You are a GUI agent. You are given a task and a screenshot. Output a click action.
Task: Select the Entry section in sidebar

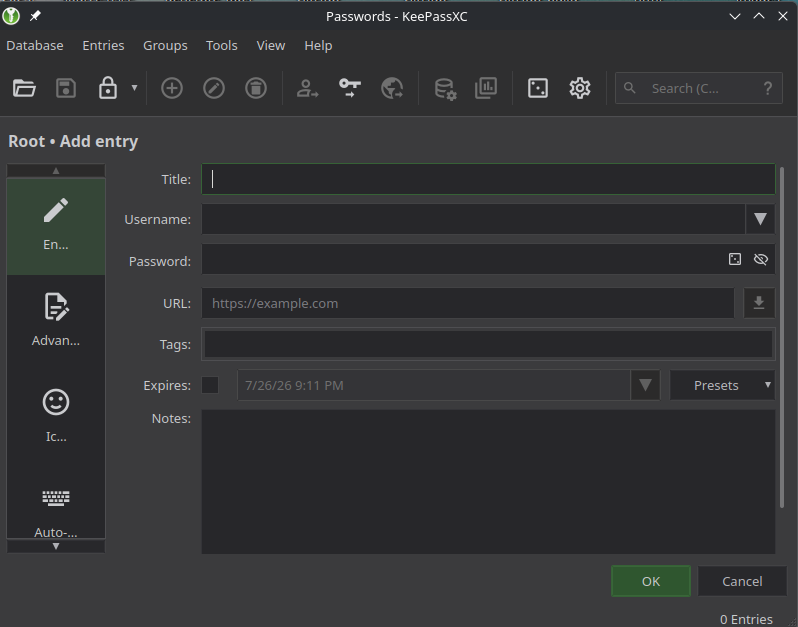click(x=56, y=226)
